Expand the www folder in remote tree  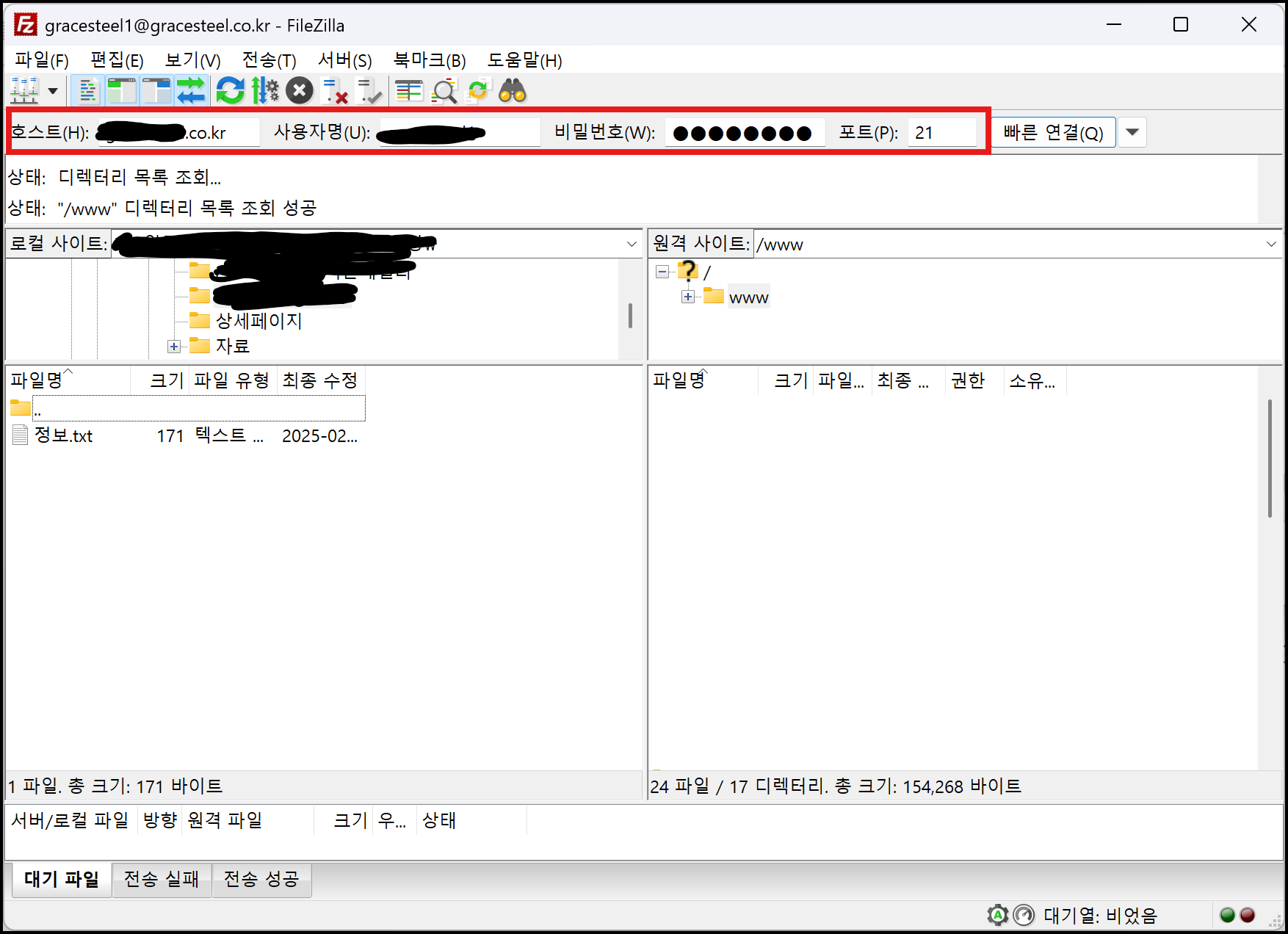coord(688,297)
